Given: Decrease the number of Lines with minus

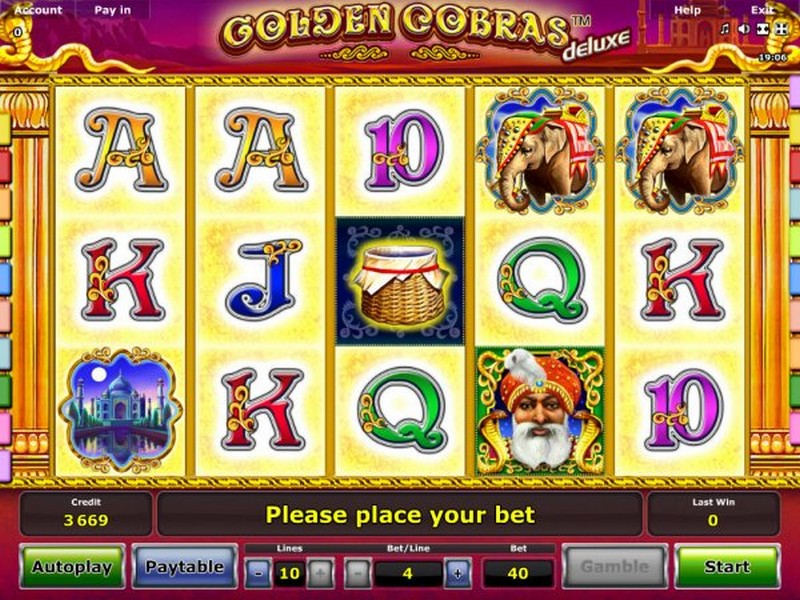Looking at the screenshot, I should click(258, 573).
